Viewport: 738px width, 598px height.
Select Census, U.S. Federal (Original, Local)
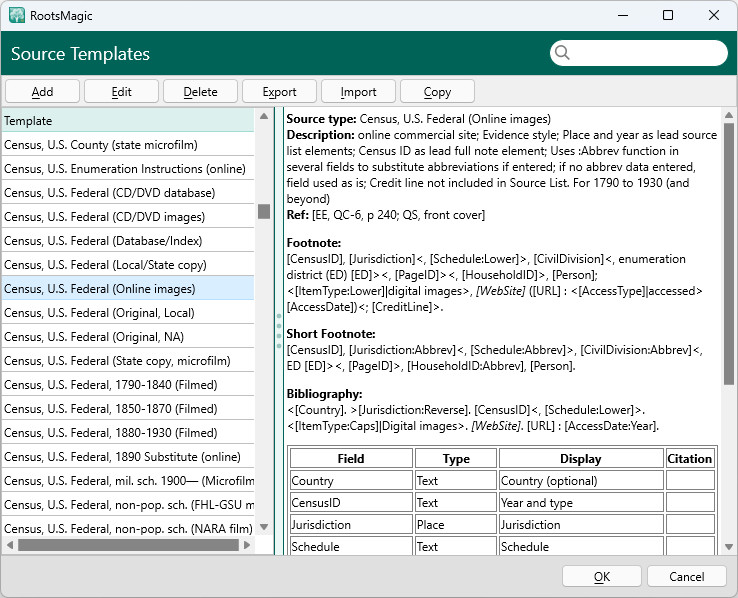[128, 312]
